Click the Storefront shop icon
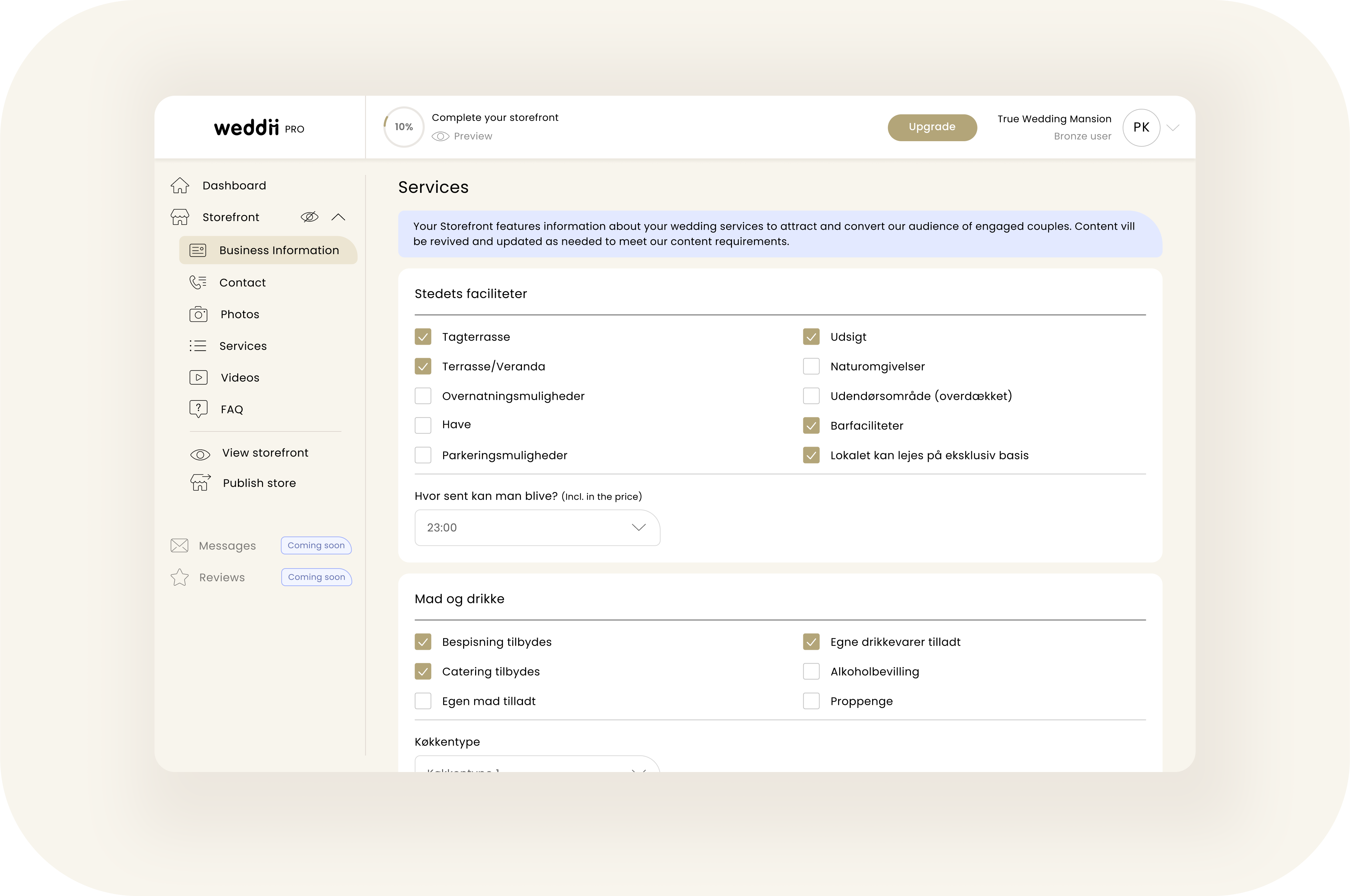The image size is (1350, 896). tap(180, 217)
